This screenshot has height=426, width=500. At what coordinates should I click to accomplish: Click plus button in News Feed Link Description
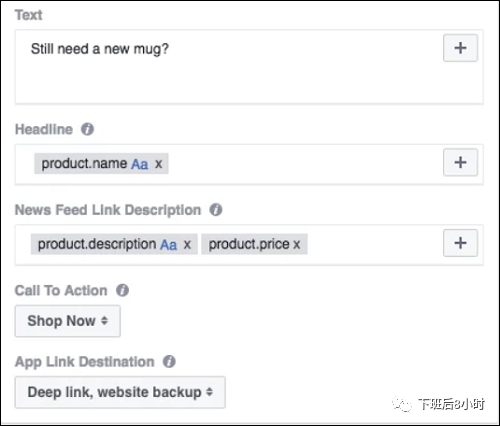click(460, 243)
